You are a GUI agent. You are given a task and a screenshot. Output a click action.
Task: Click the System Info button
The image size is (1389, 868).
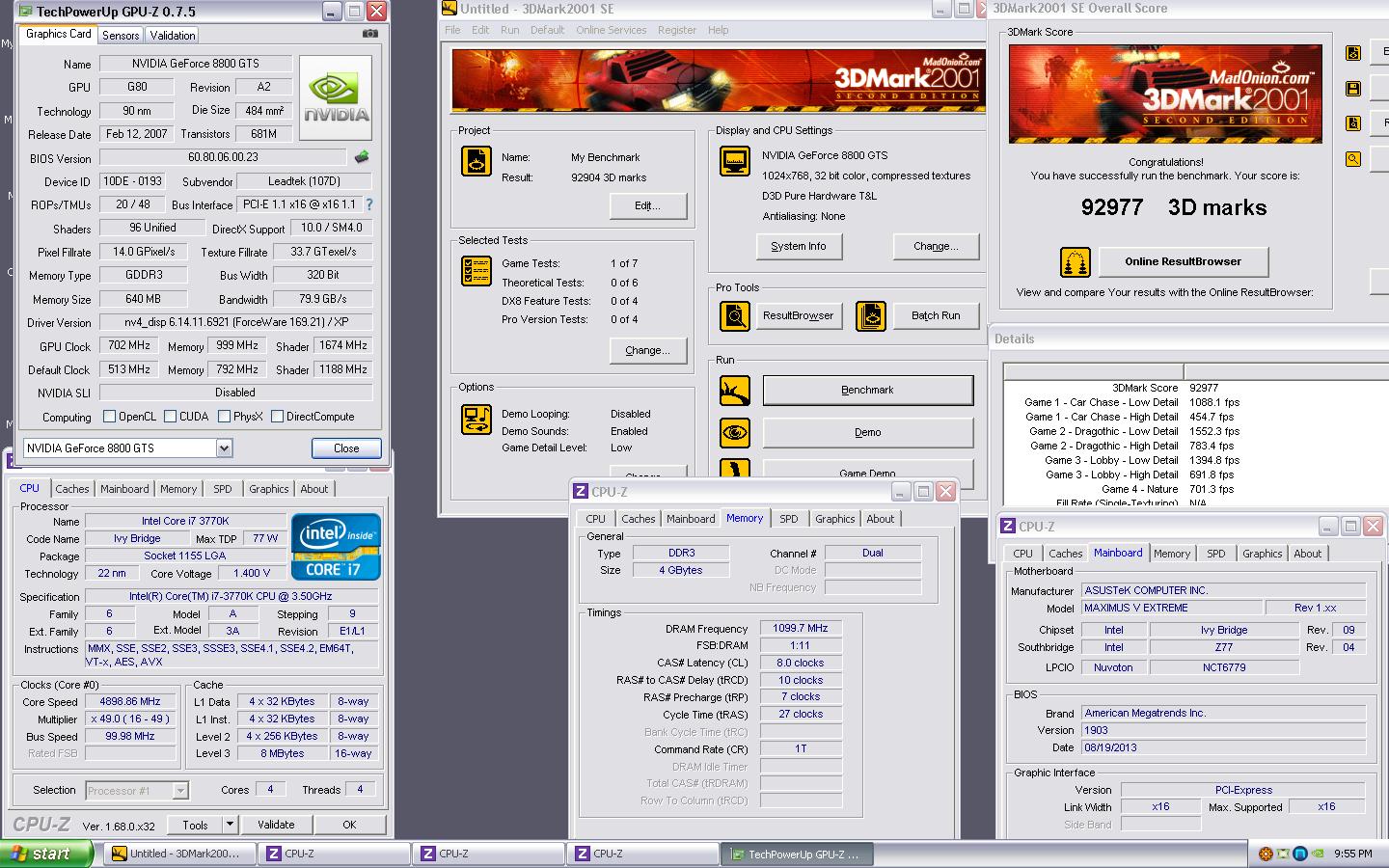[799, 246]
